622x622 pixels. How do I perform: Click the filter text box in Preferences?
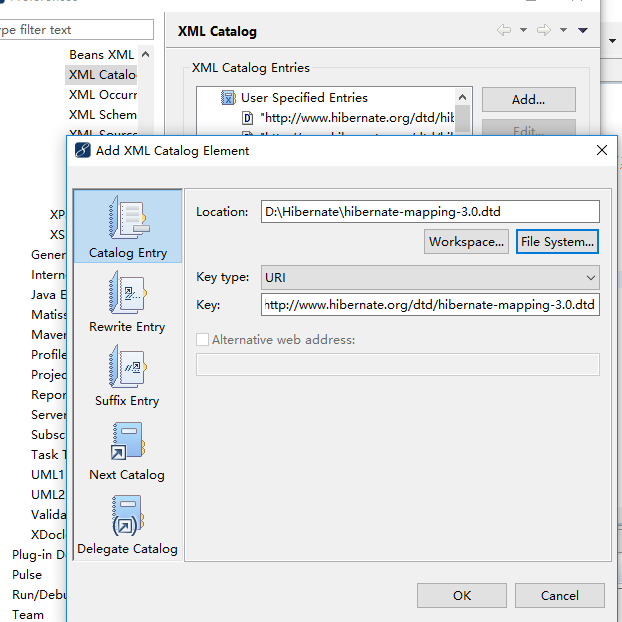[75, 30]
